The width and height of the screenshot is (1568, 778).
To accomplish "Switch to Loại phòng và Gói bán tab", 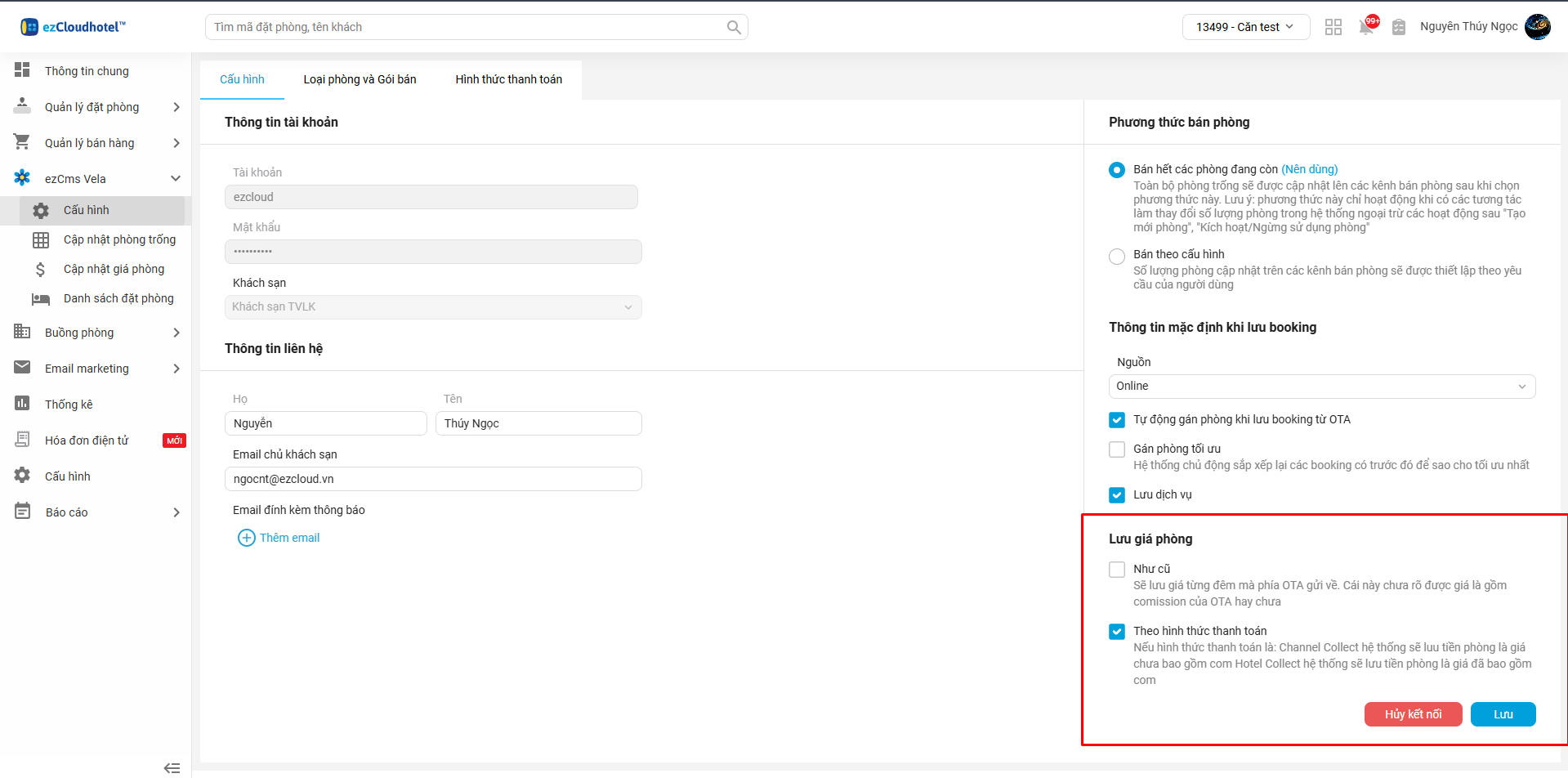I will point(360,79).
